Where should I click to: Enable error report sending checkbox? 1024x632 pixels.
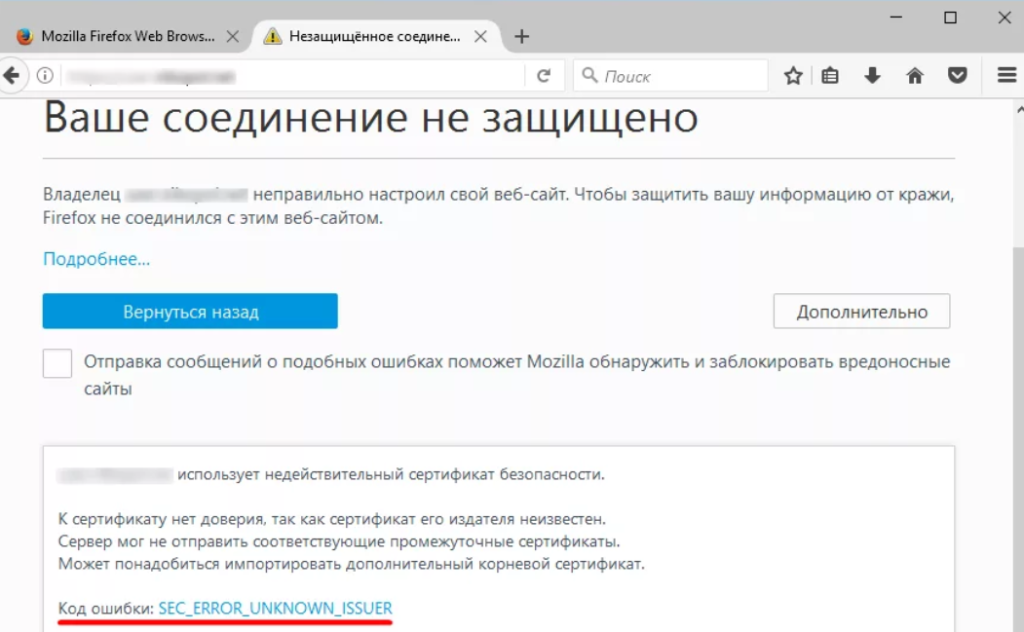pyautogui.click(x=57, y=364)
